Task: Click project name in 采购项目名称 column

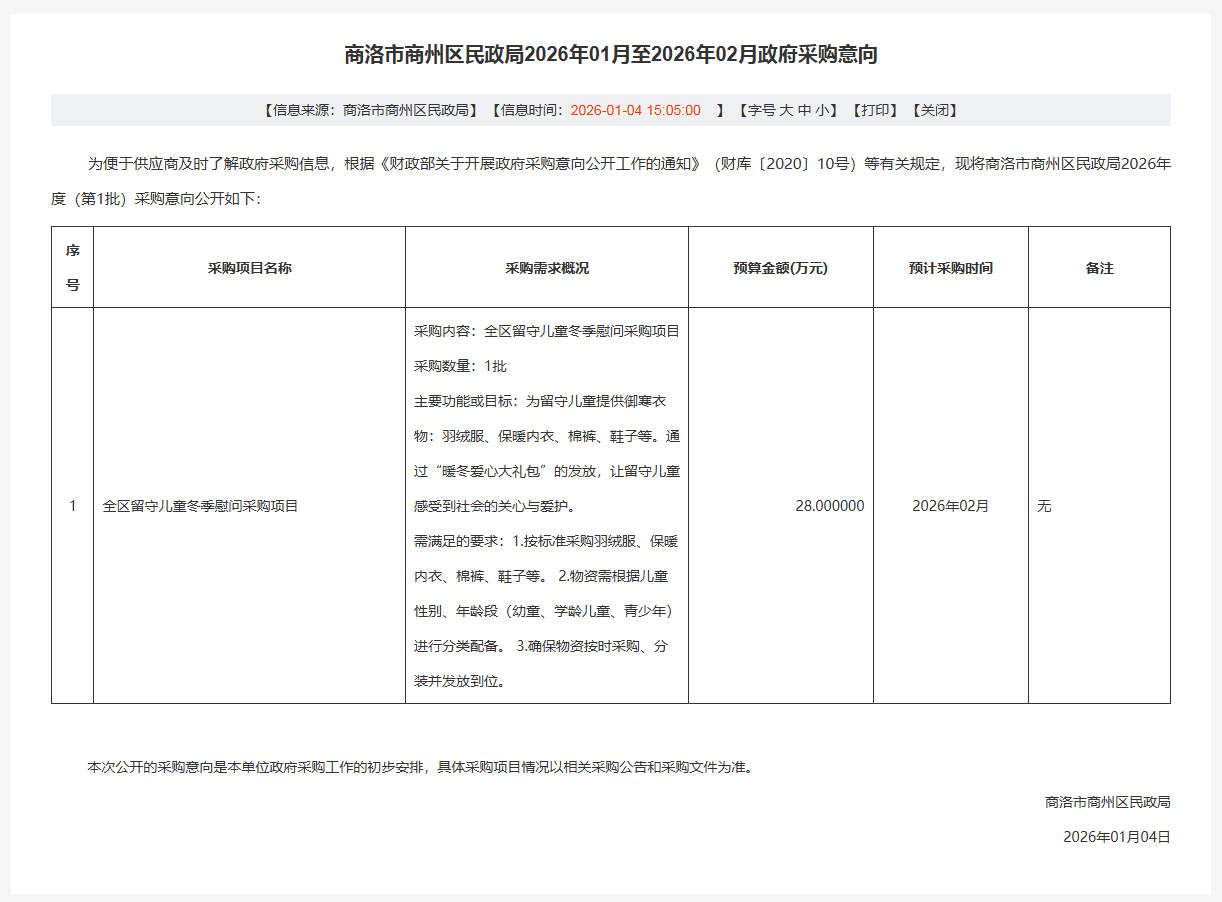Action: pos(200,506)
